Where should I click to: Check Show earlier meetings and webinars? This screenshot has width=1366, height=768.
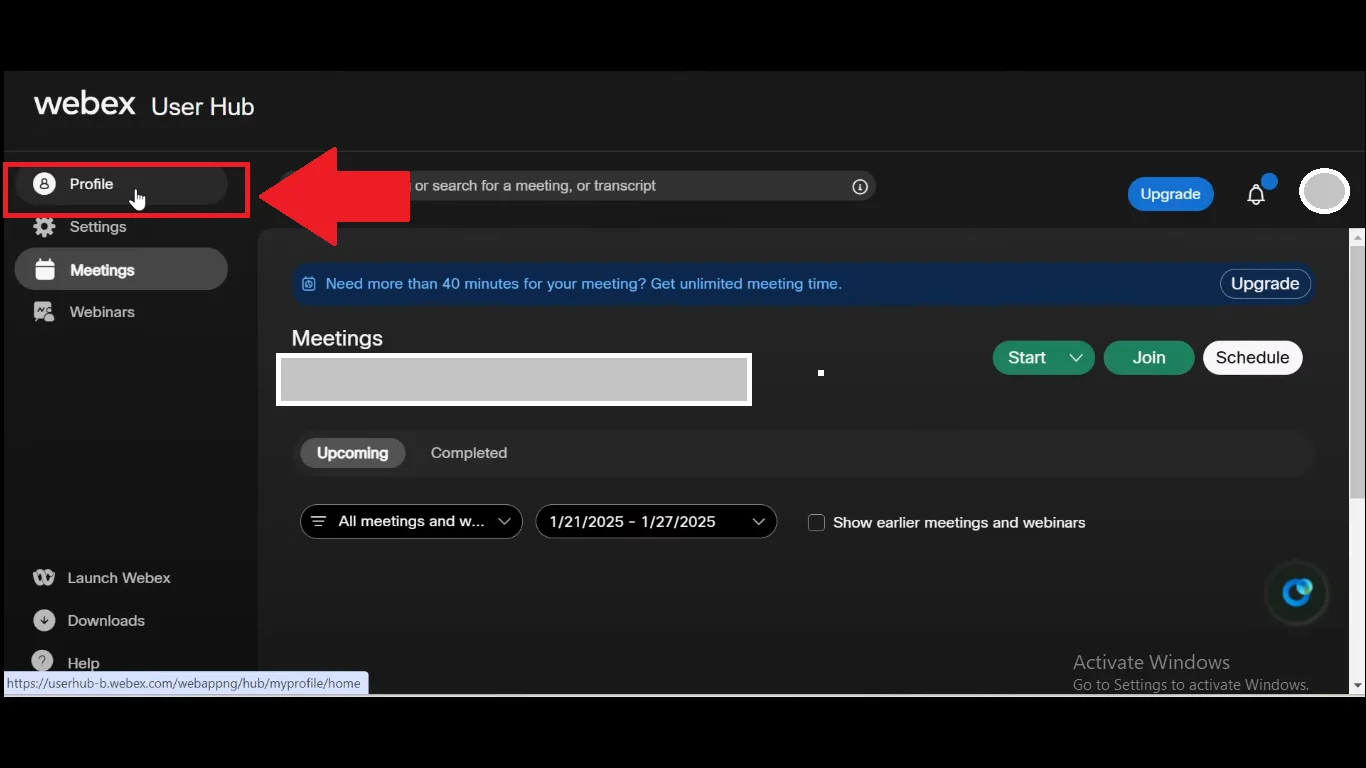pyautogui.click(x=816, y=522)
